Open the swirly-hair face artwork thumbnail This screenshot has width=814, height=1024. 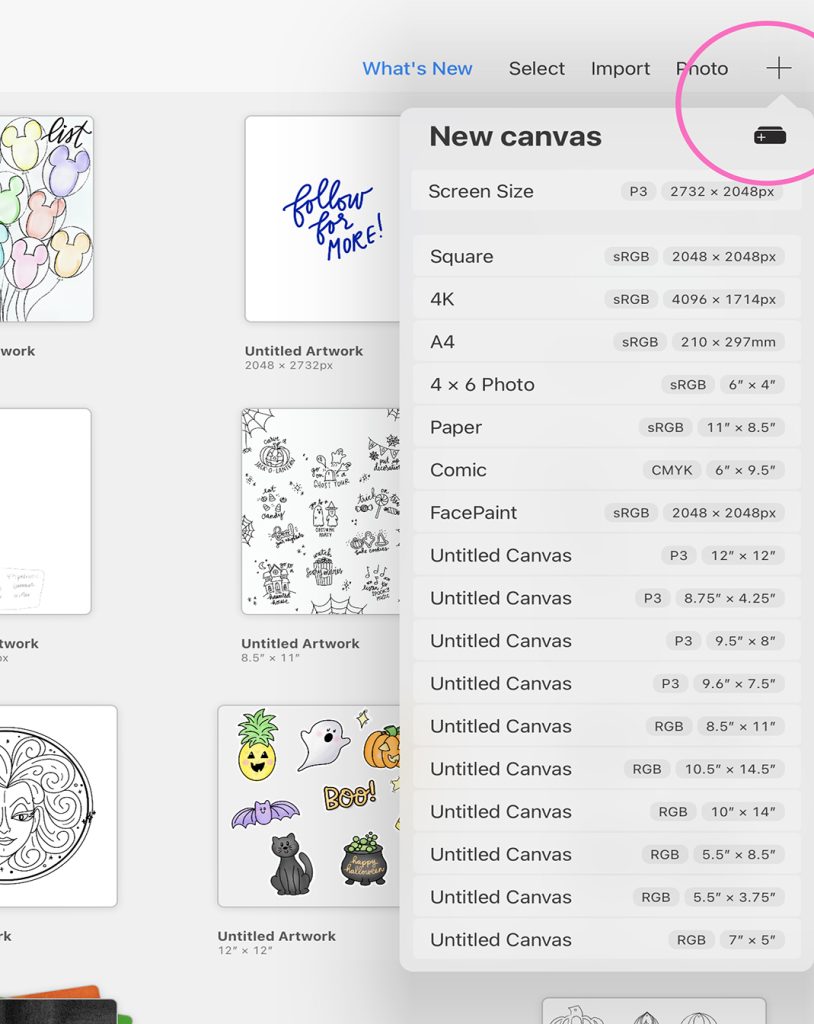(x=58, y=806)
